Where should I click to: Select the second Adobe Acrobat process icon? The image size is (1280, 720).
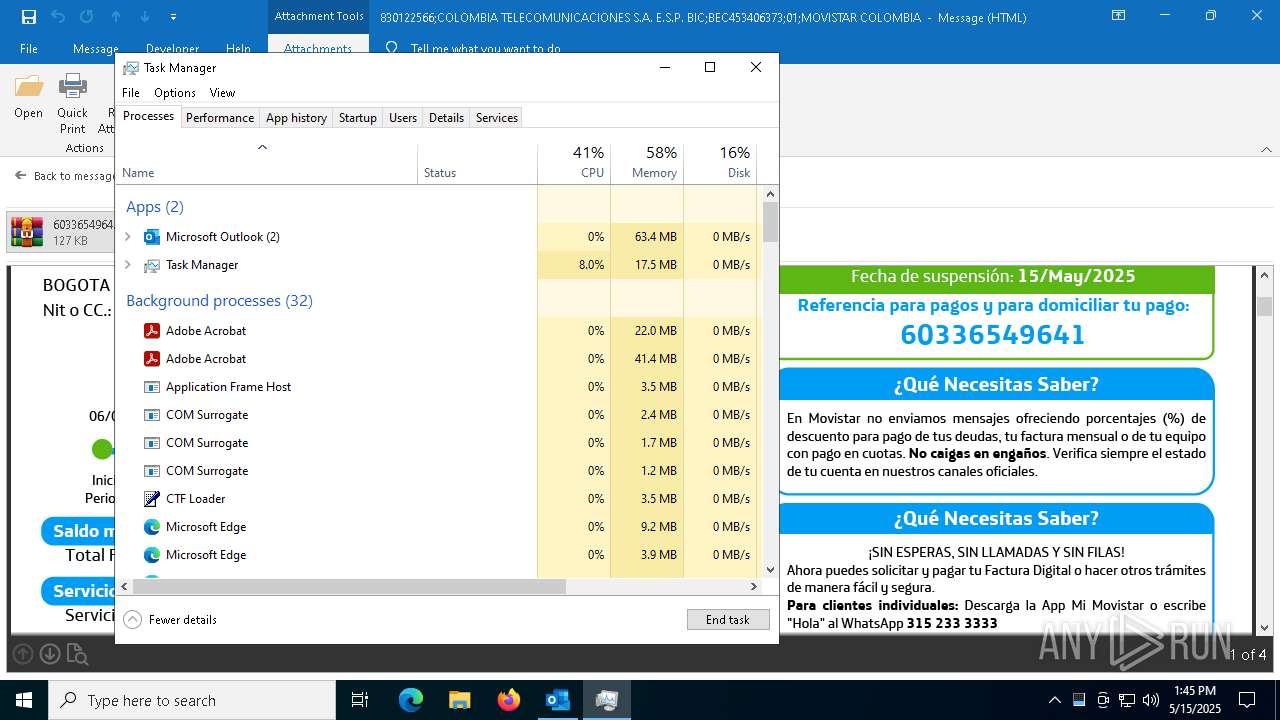pos(152,359)
